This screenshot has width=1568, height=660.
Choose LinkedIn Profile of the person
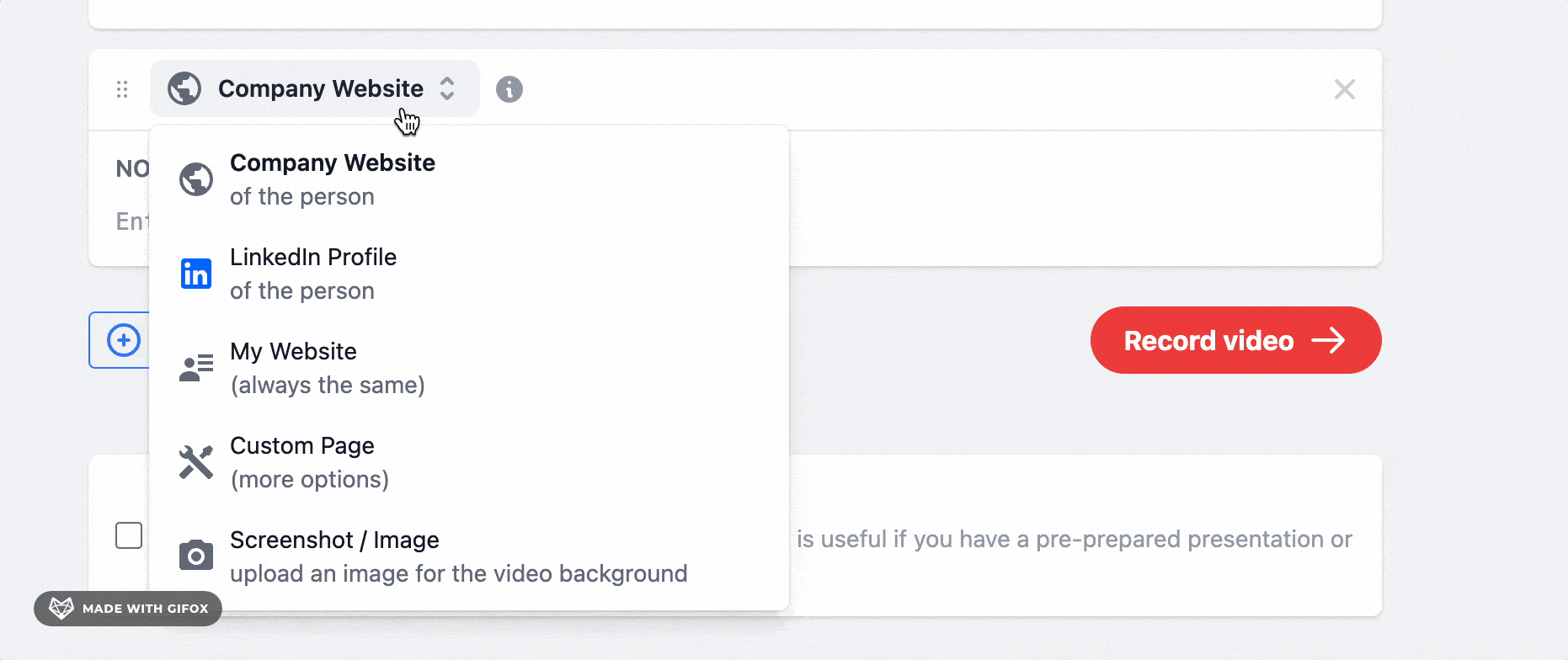click(469, 274)
